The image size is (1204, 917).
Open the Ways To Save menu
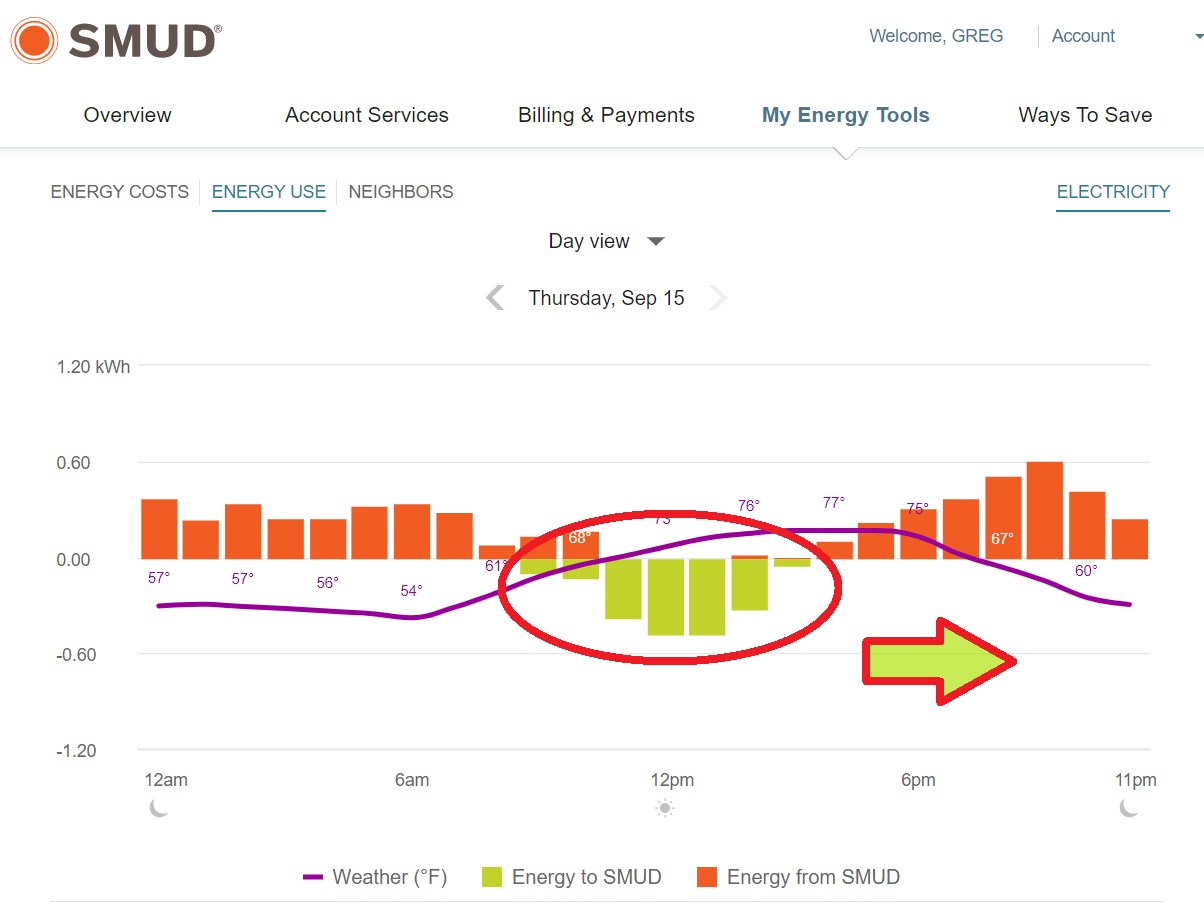tap(1085, 115)
